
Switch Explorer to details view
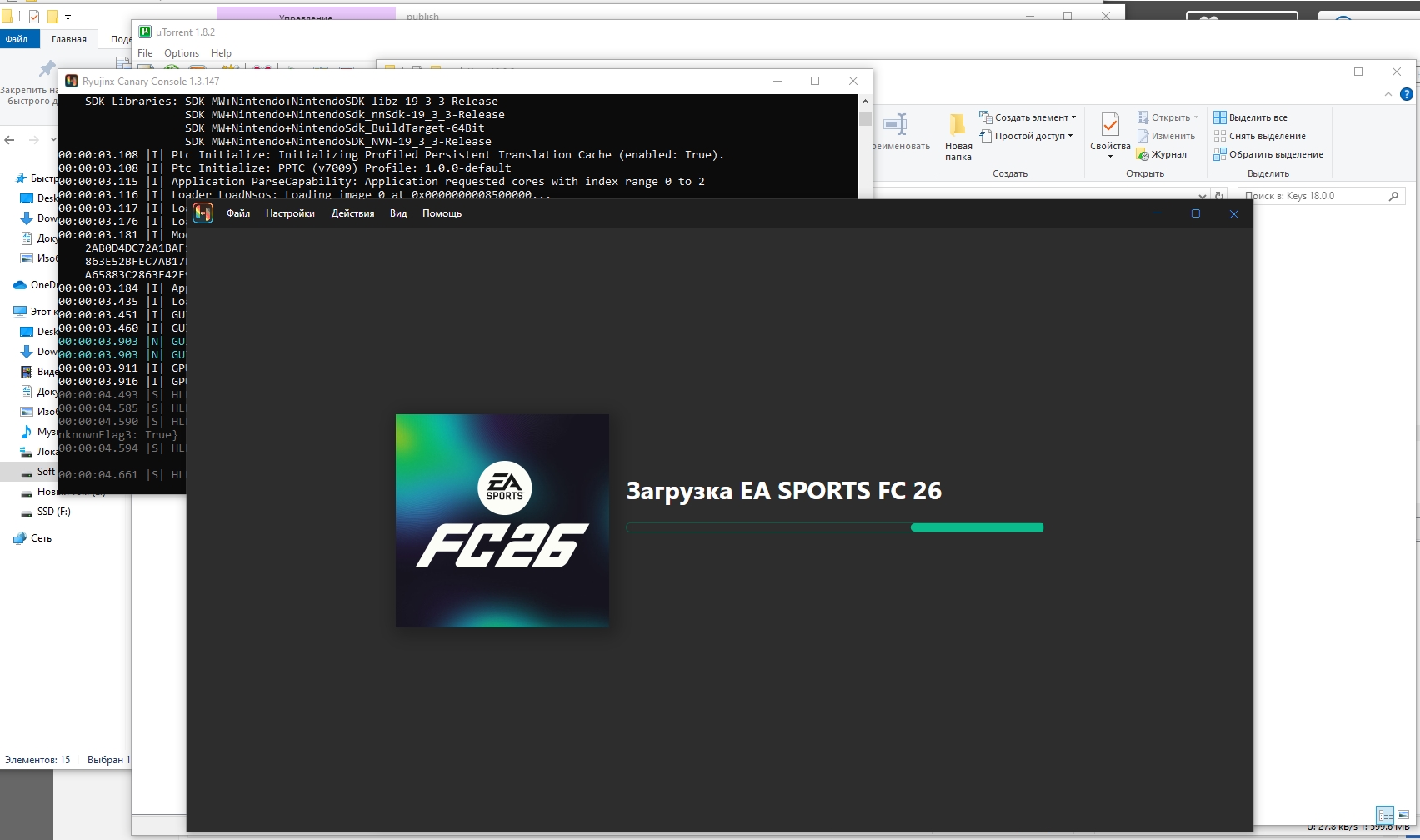tap(1385, 814)
